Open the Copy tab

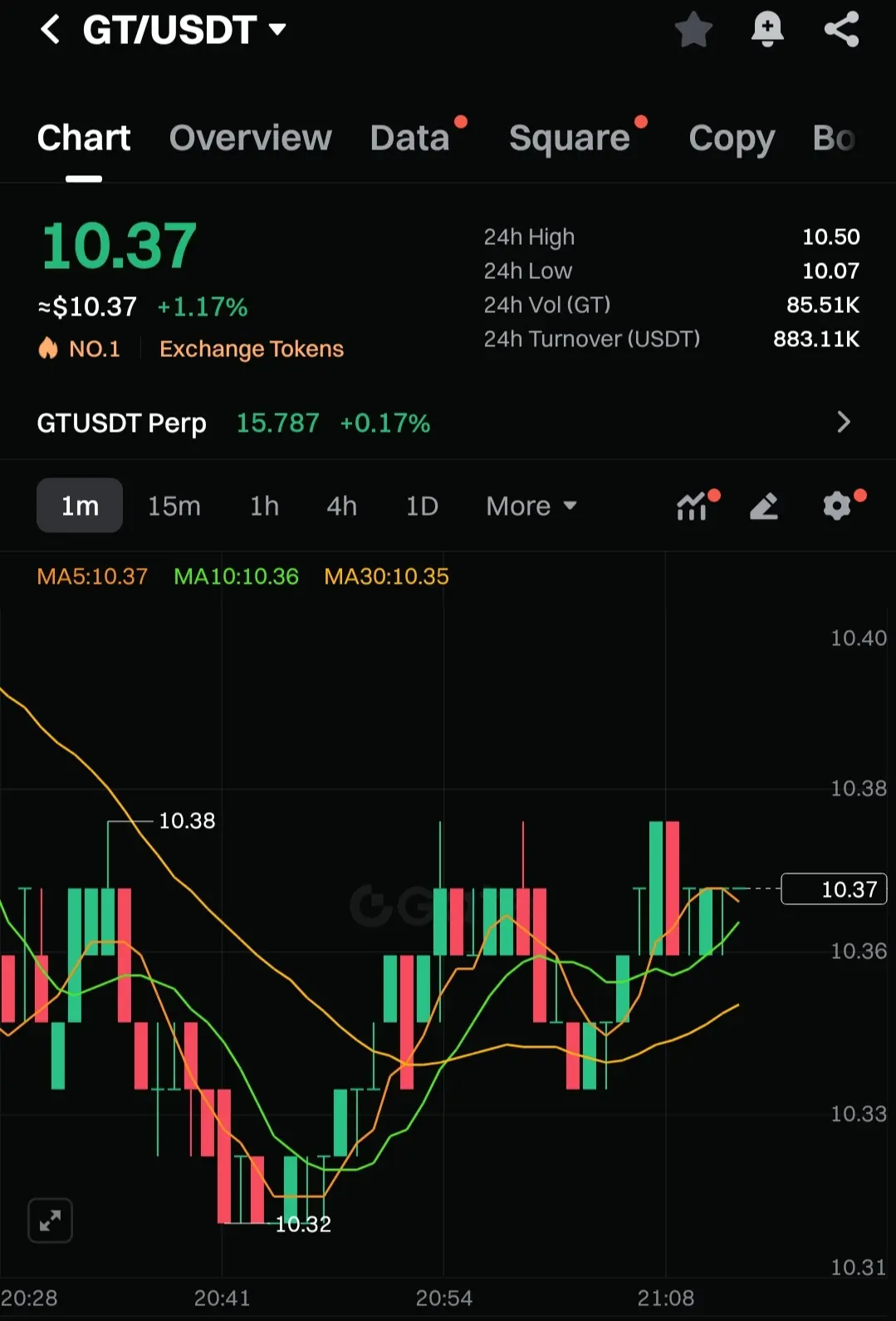[x=732, y=139]
